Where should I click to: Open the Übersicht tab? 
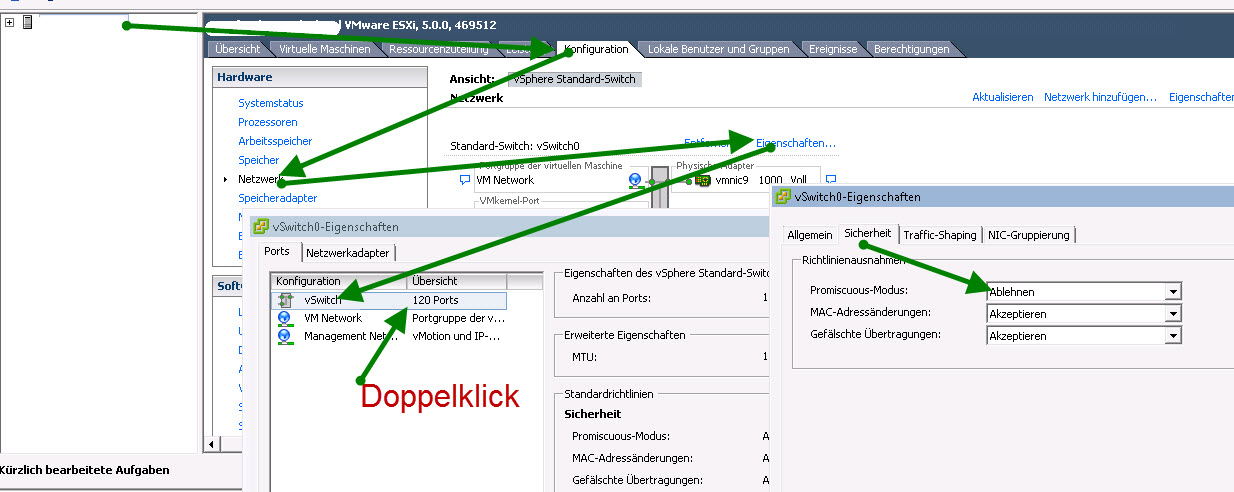coord(237,49)
